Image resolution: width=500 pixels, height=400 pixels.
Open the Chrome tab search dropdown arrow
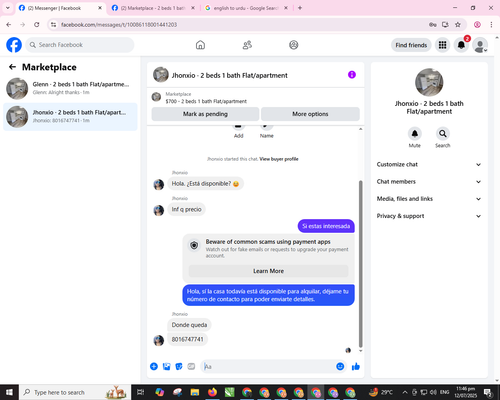click(x=8, y=8)
